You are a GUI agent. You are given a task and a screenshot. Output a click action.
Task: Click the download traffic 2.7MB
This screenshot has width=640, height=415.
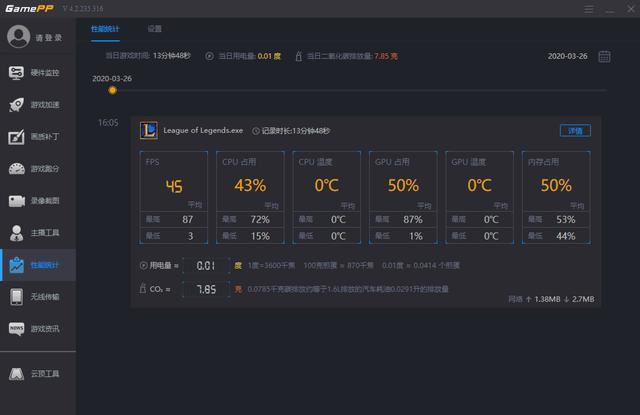pos(583,299)
